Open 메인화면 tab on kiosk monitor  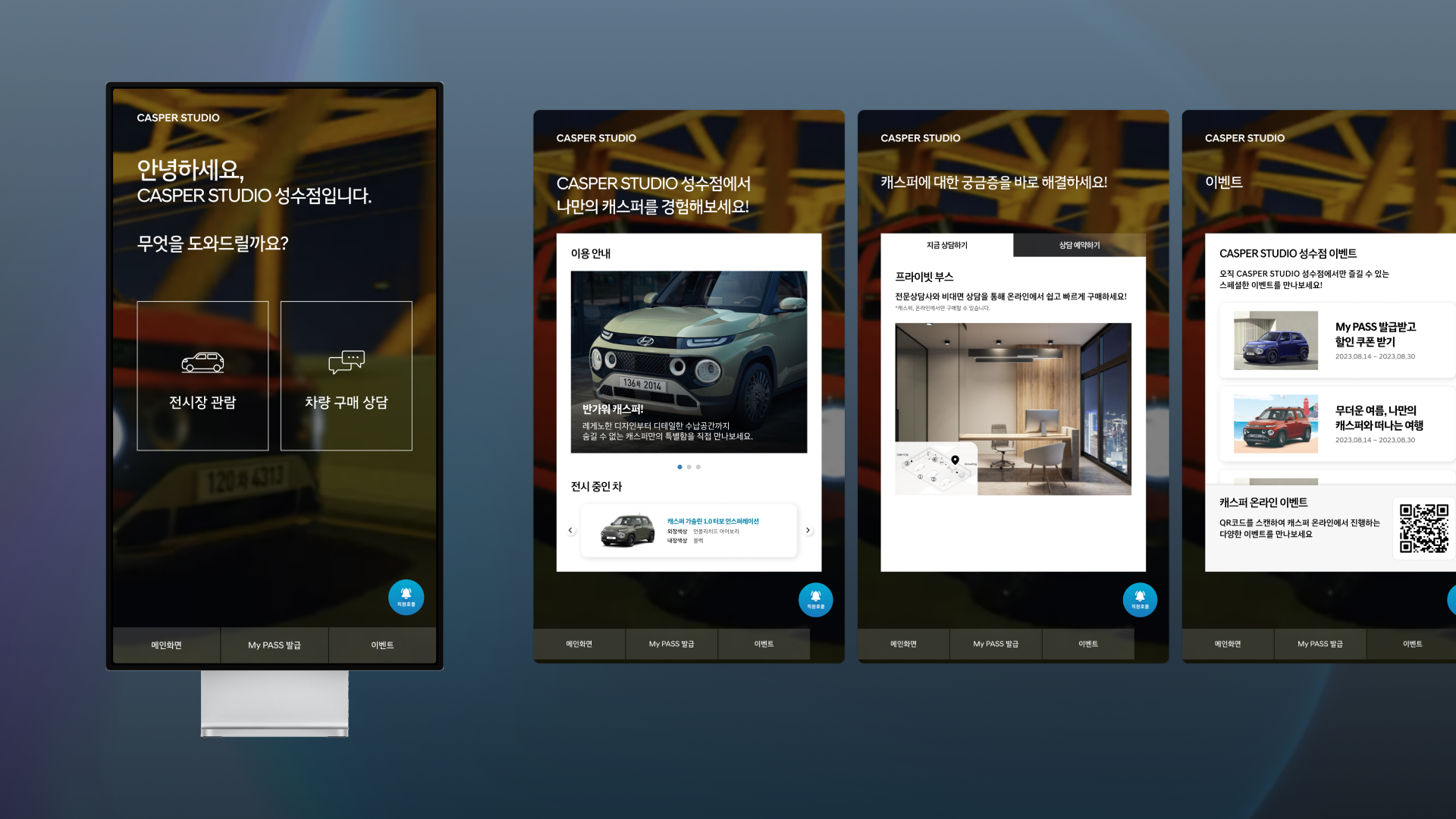[x=166, y=645]
